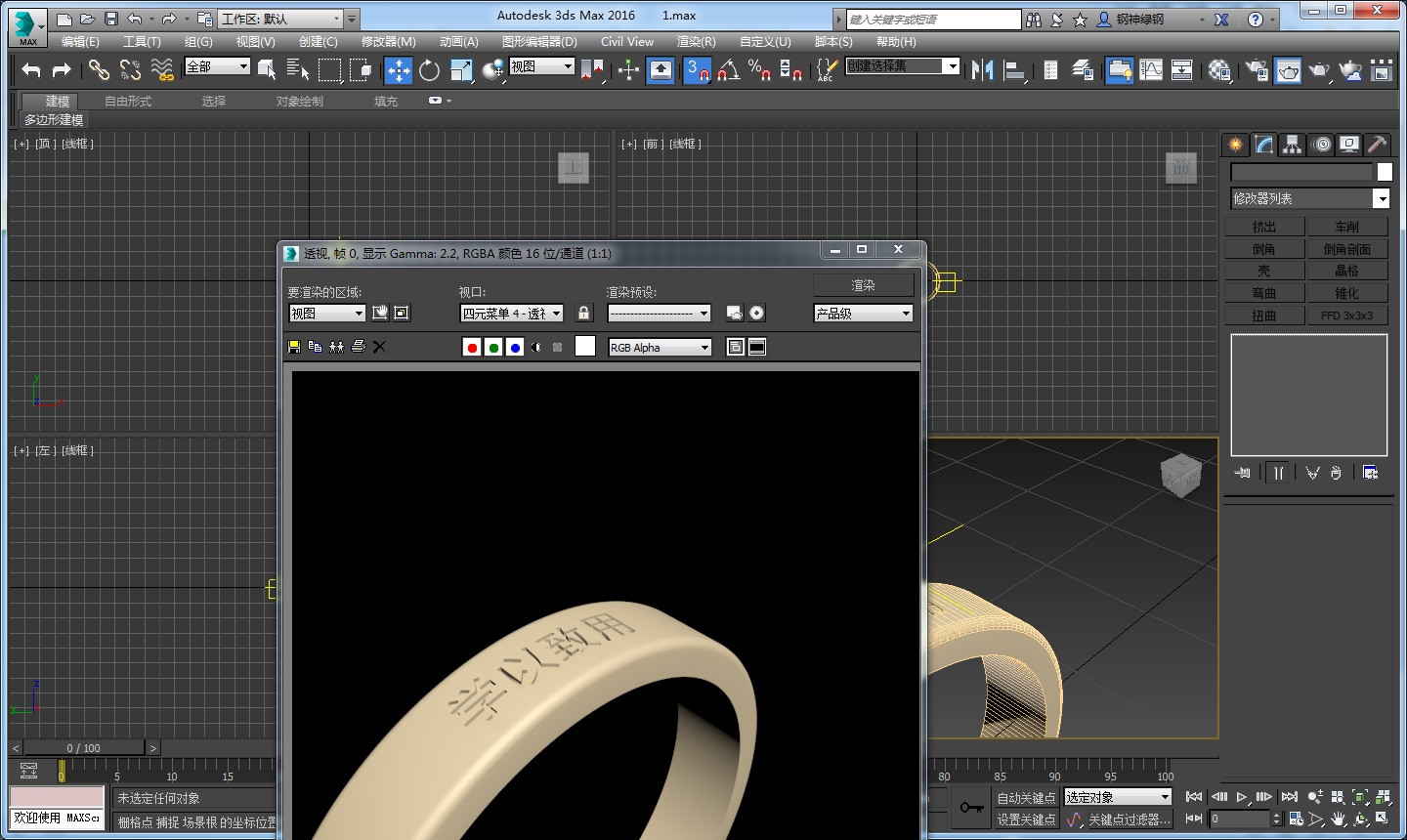Toggle the alpha channel display

click(536, 347)
